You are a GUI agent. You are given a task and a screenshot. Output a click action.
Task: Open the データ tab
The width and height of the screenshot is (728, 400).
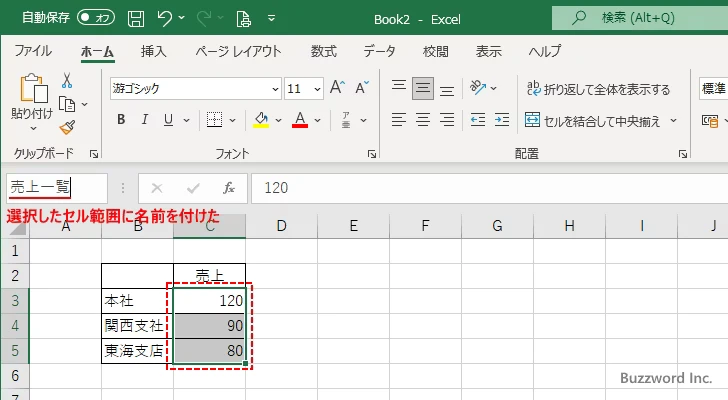pos(379,51)
